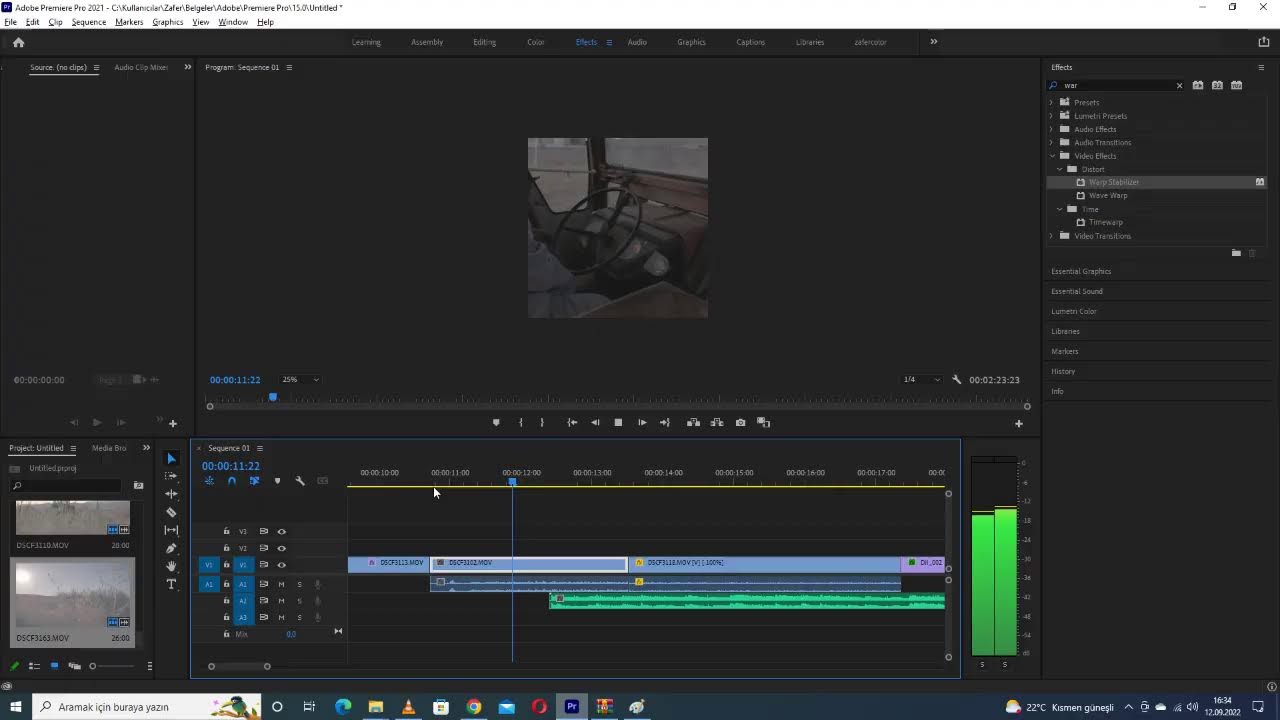Toggle Linked Selection in timeline
1280x720 pixels.
point(254,481)
